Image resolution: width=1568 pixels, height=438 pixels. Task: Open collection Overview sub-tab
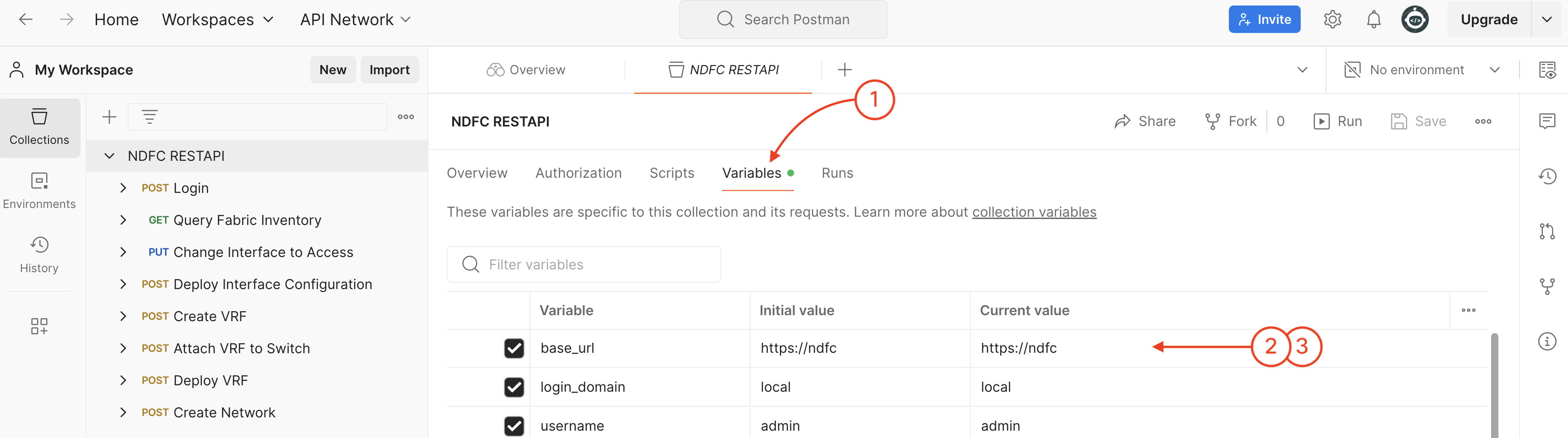tap(476, 174)
